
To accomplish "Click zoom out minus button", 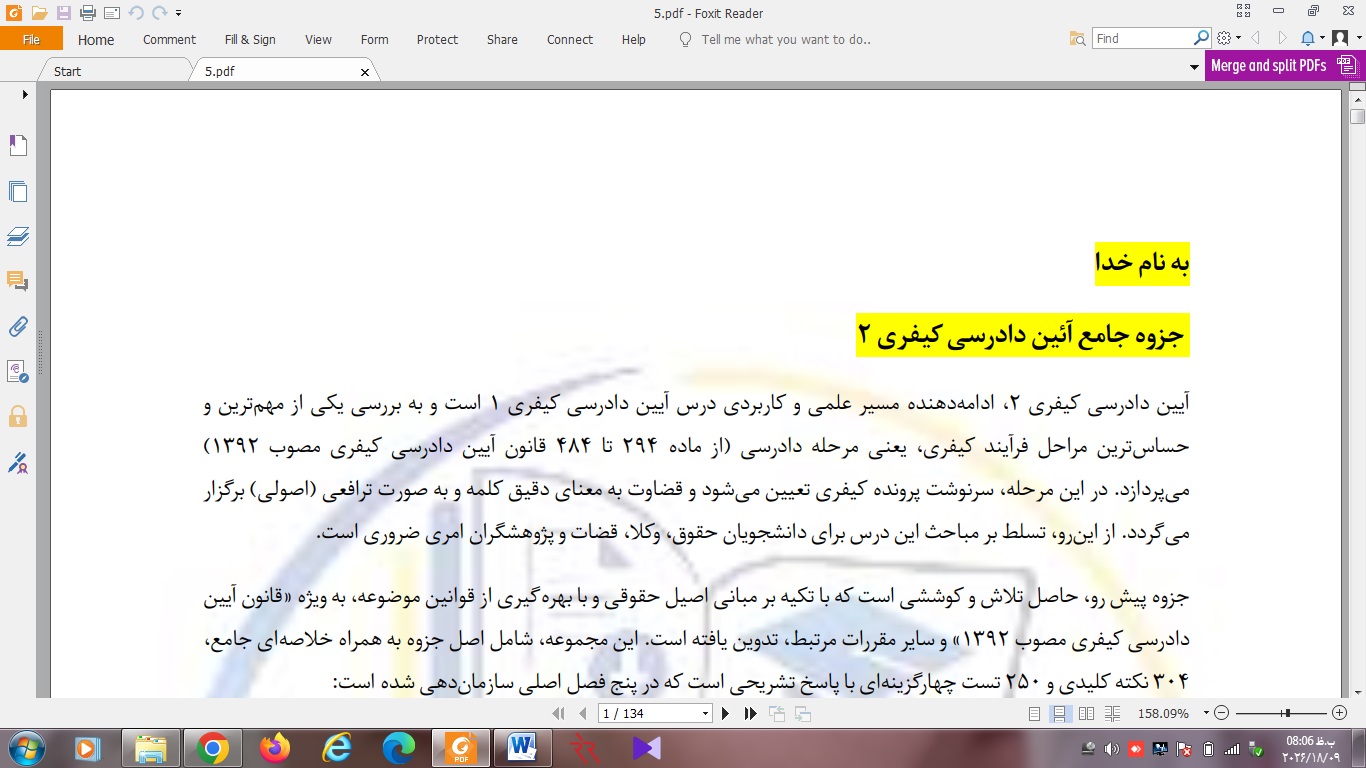I will [1220, 713].
